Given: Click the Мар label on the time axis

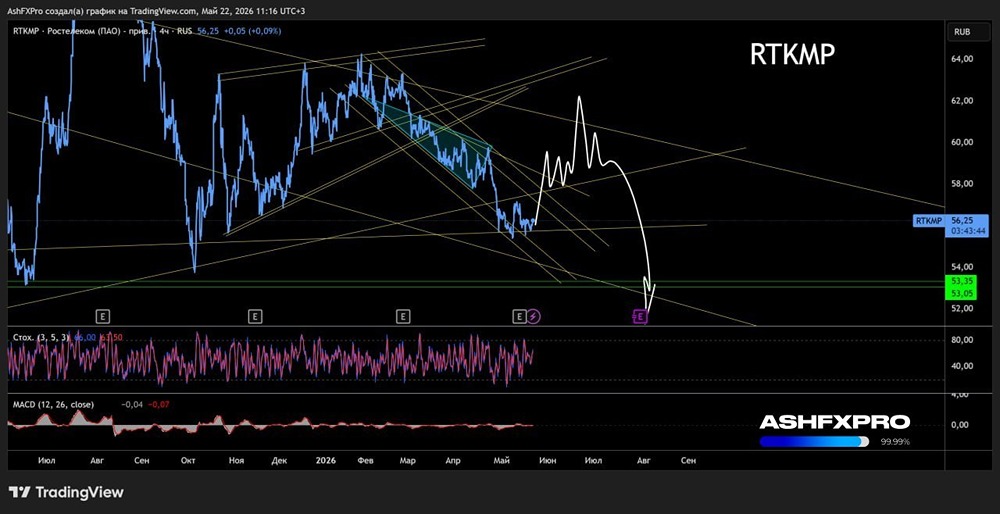Looking at the screenshot, I should (x=407, y=460).
